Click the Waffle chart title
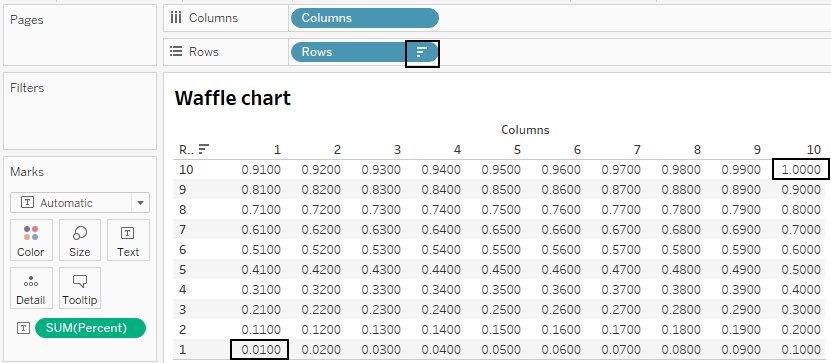This screenshot has height=363, width=831. (233, 98)
